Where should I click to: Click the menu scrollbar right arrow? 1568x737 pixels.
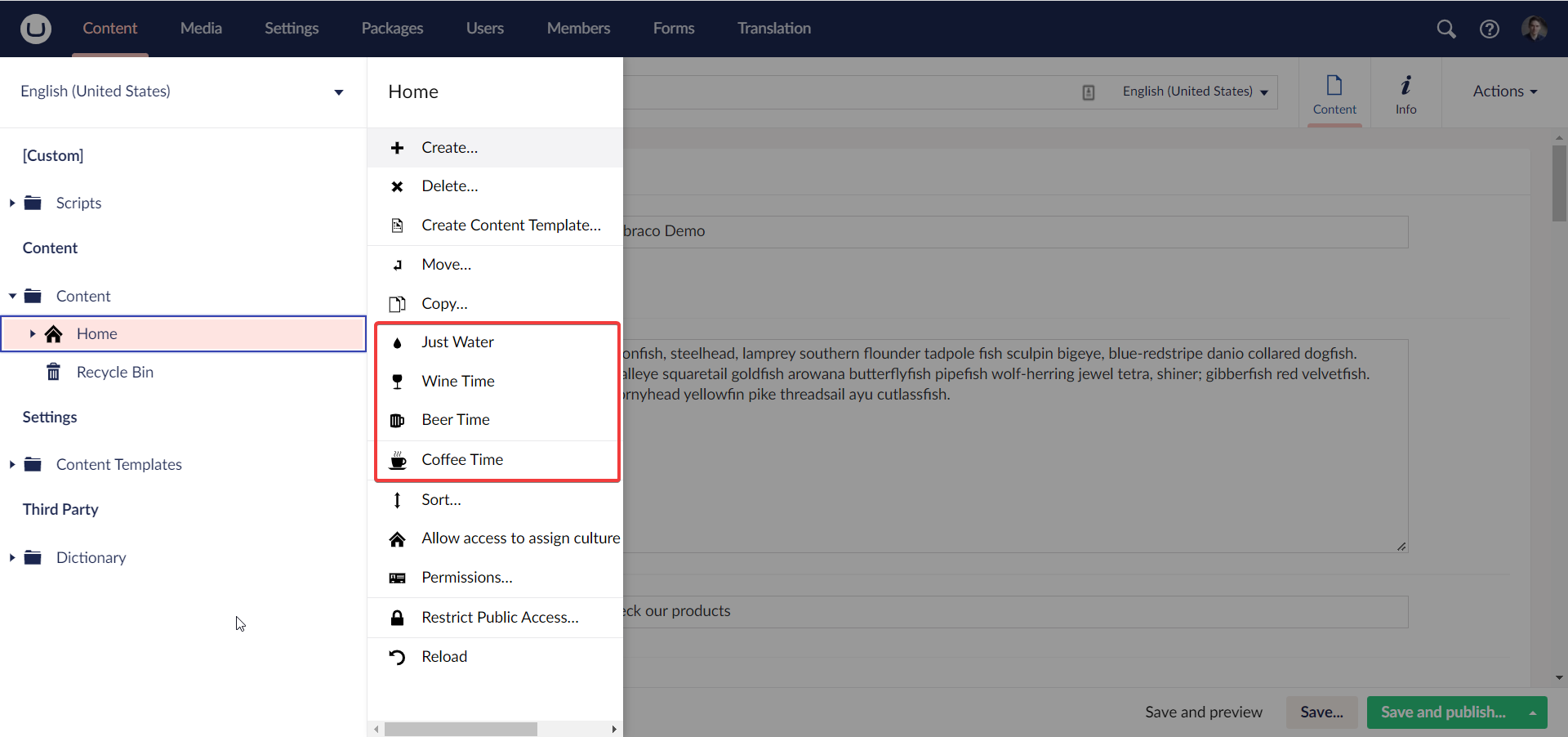click(614, 729)
